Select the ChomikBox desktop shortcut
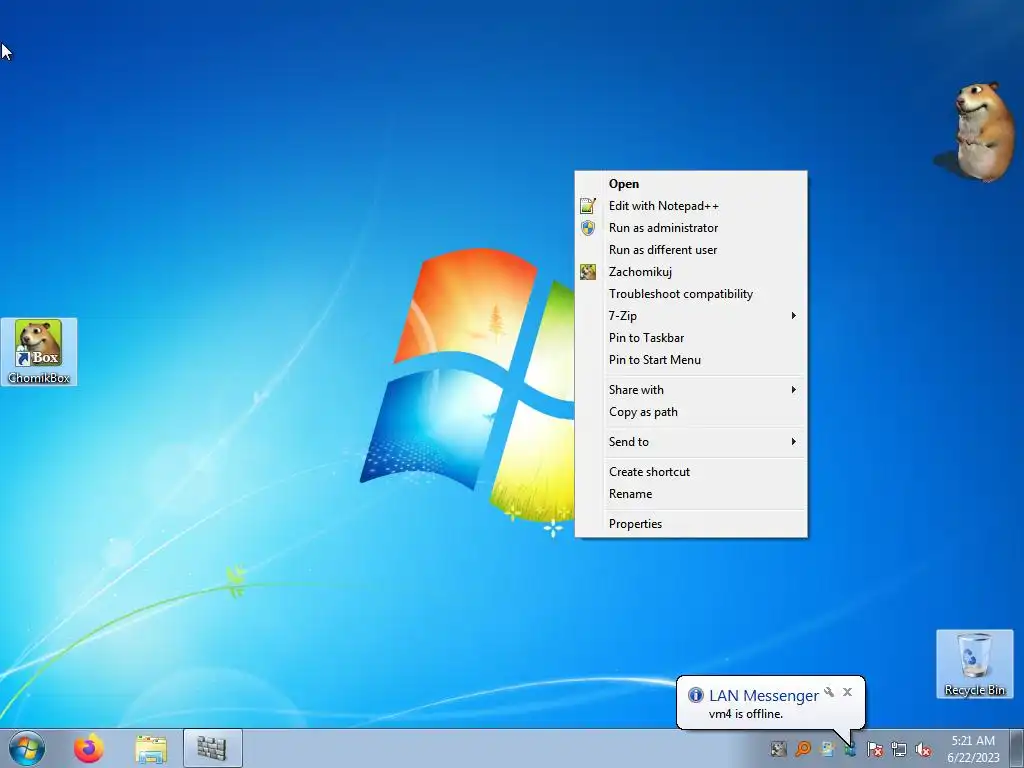This screenshot has height=768, width=1024. (39, 352)
